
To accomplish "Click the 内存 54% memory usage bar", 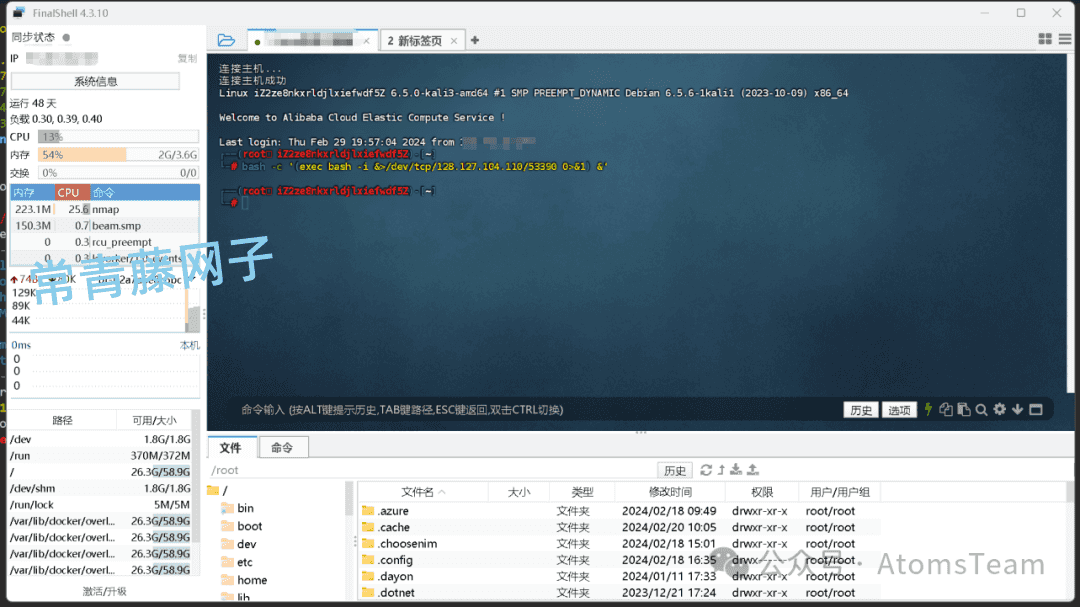I will [118, 155].
